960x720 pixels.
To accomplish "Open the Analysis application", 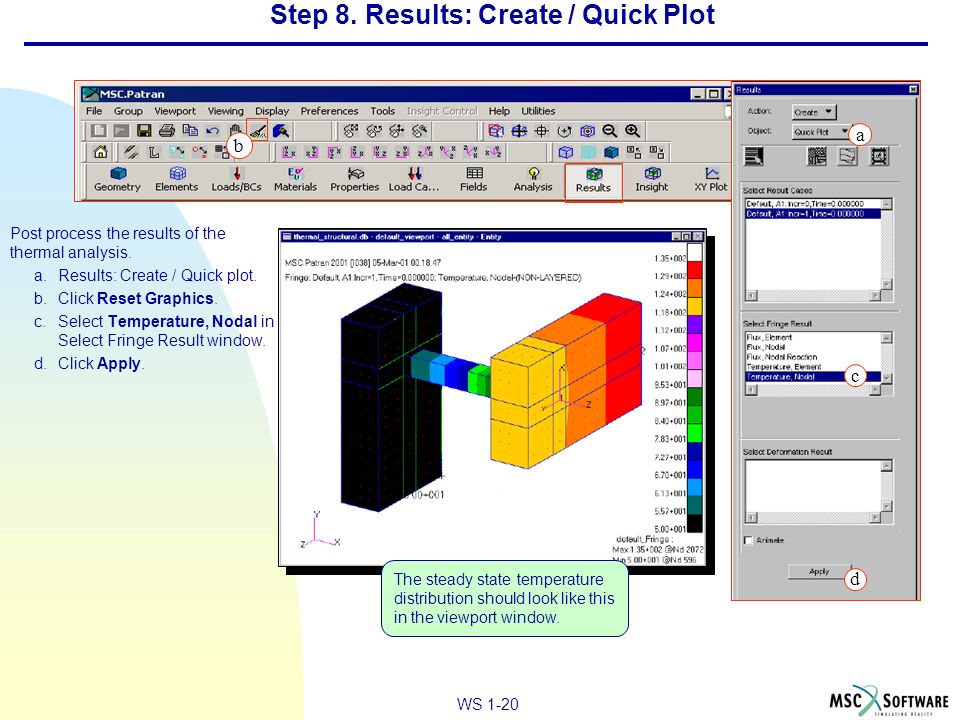I will (533, 179).
